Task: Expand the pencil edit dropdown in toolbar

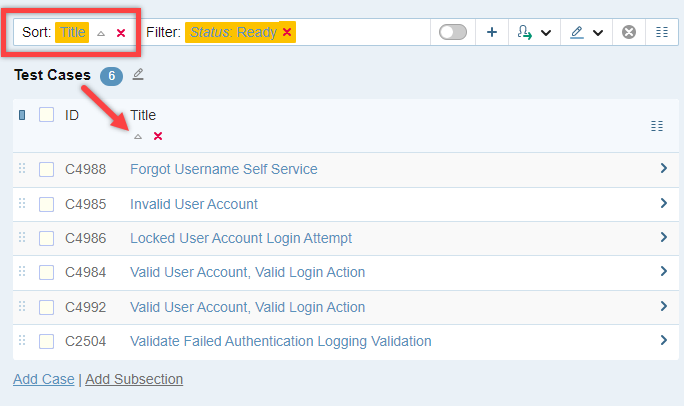Action: pos(586,32)
